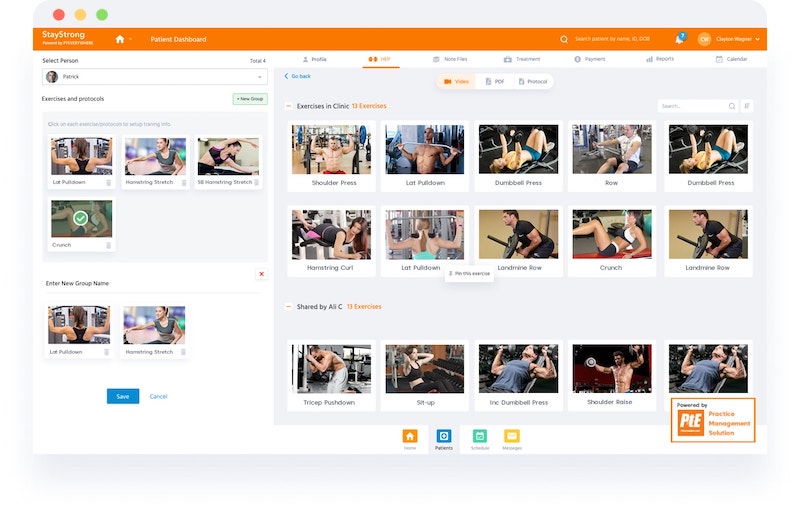Collapse the Shared by Ali C section
Viewport: 800px width, 514px height.
pos(288,307)
